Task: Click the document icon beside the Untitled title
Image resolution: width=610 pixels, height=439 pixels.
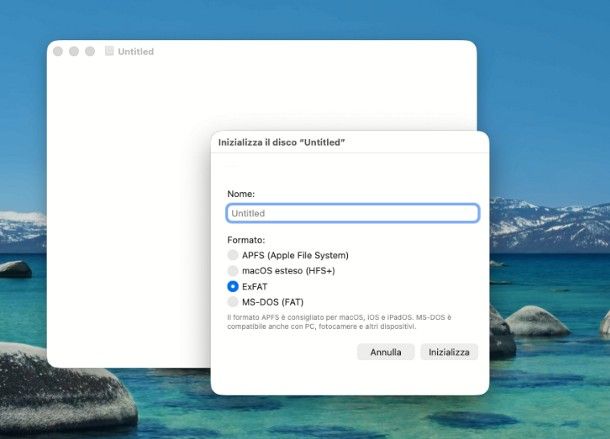Action: click(109, 51)
